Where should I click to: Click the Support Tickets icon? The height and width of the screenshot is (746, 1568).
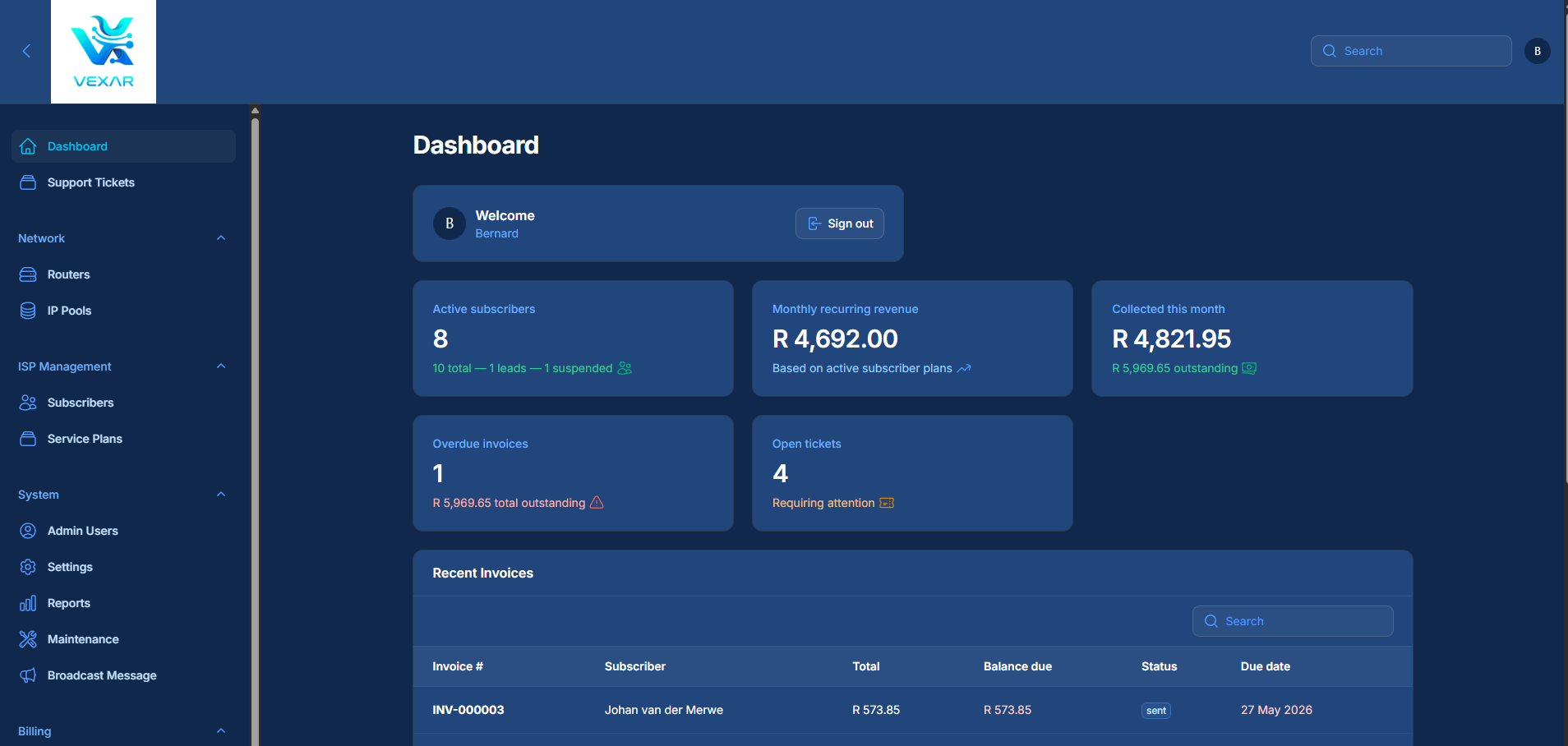(28, 182)
